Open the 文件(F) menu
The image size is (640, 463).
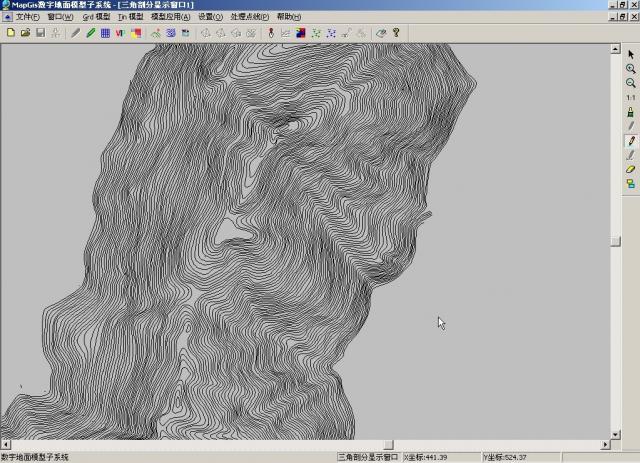point(27,17)
